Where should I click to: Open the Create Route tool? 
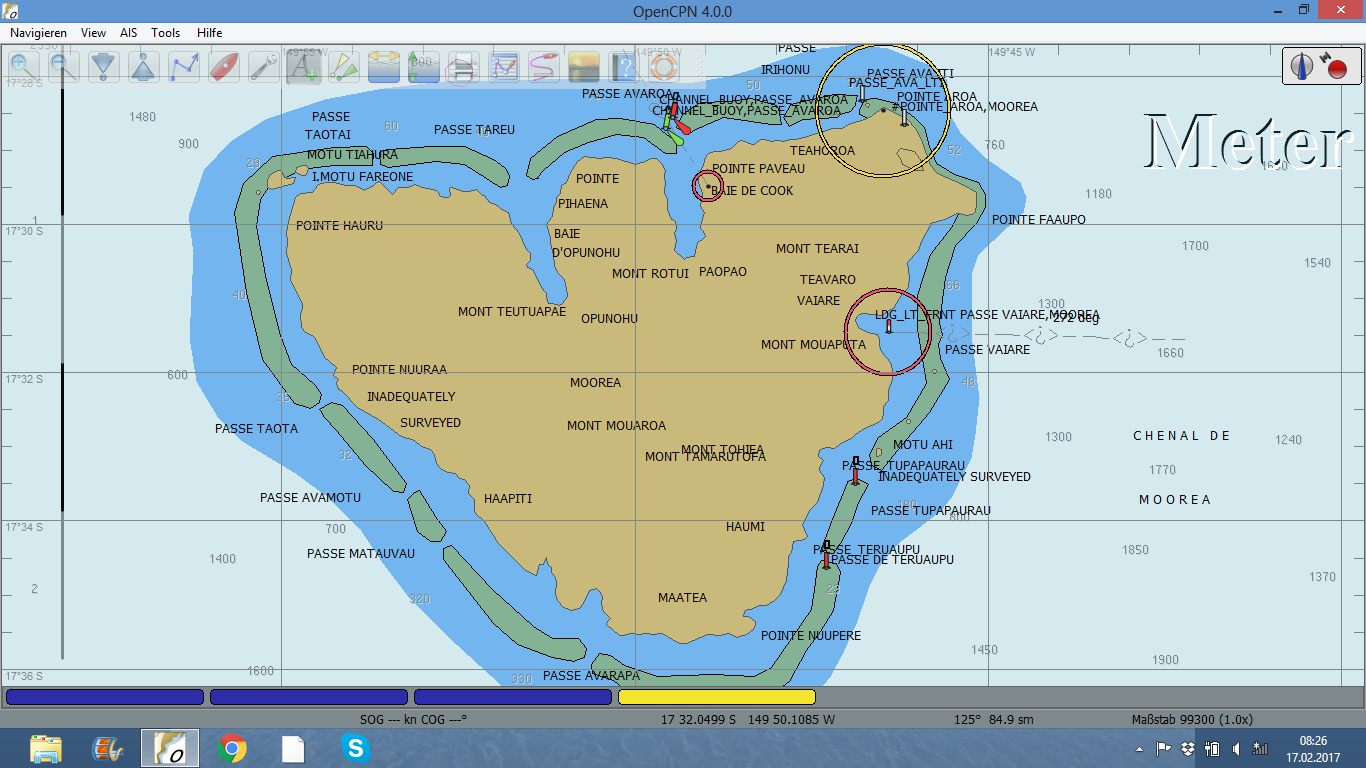(x=184, y=67)
